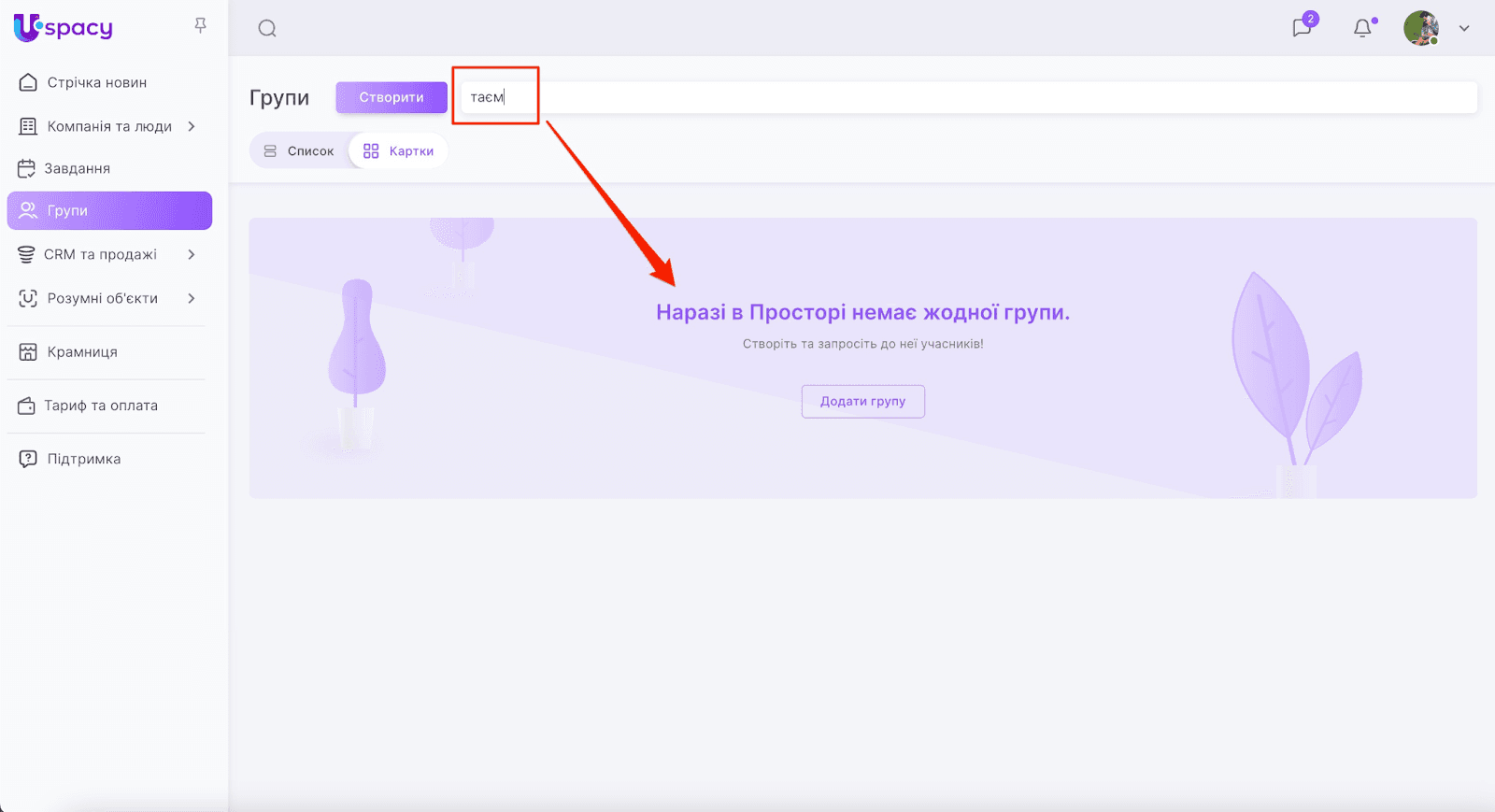This screenshot has width=1495, height=812.
Task: Click the wallet billing icon
Action: click(26, 406)
